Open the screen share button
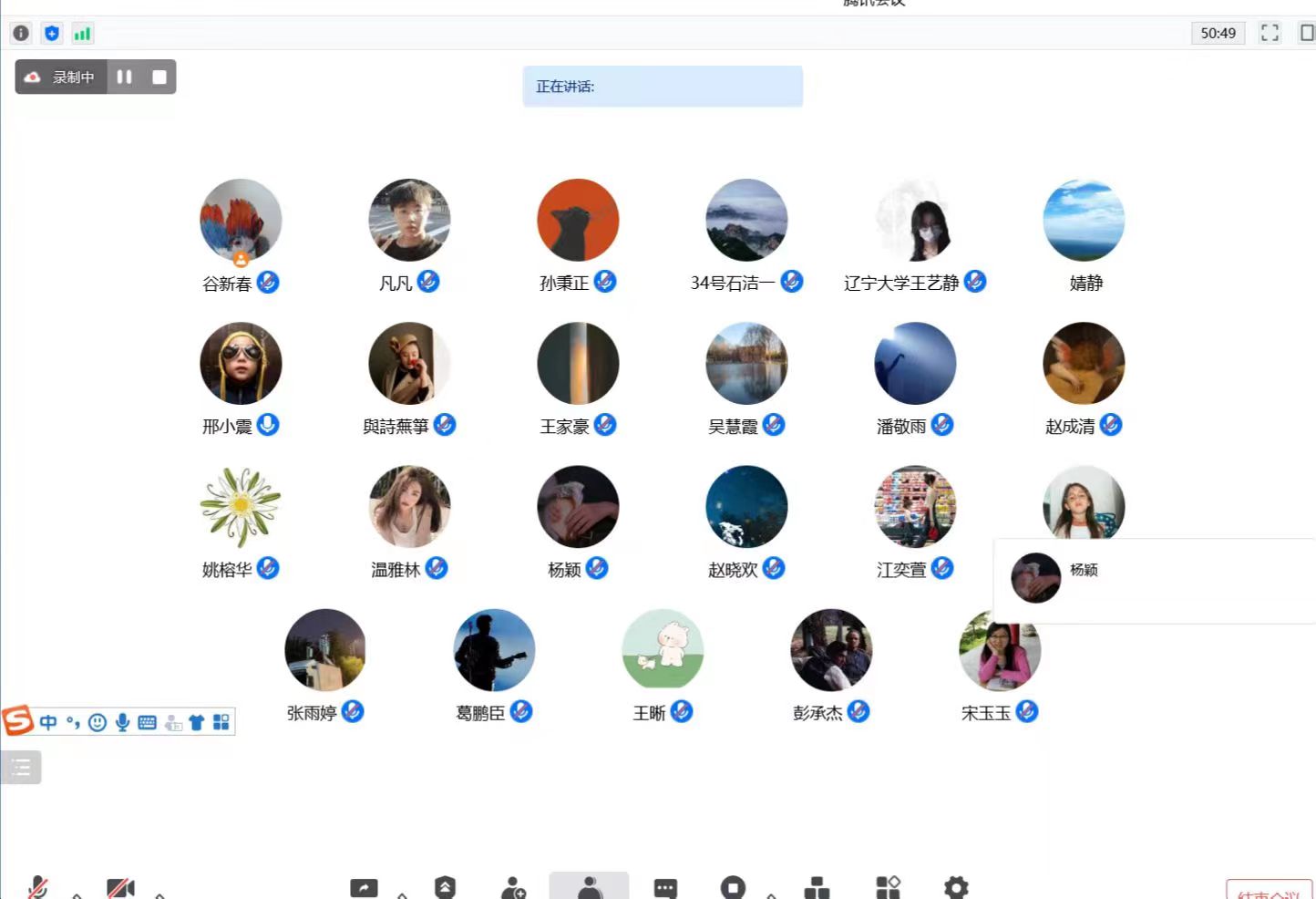This screenshot has width=1316, height=899. pyautogui.click(x=364, y=888)
